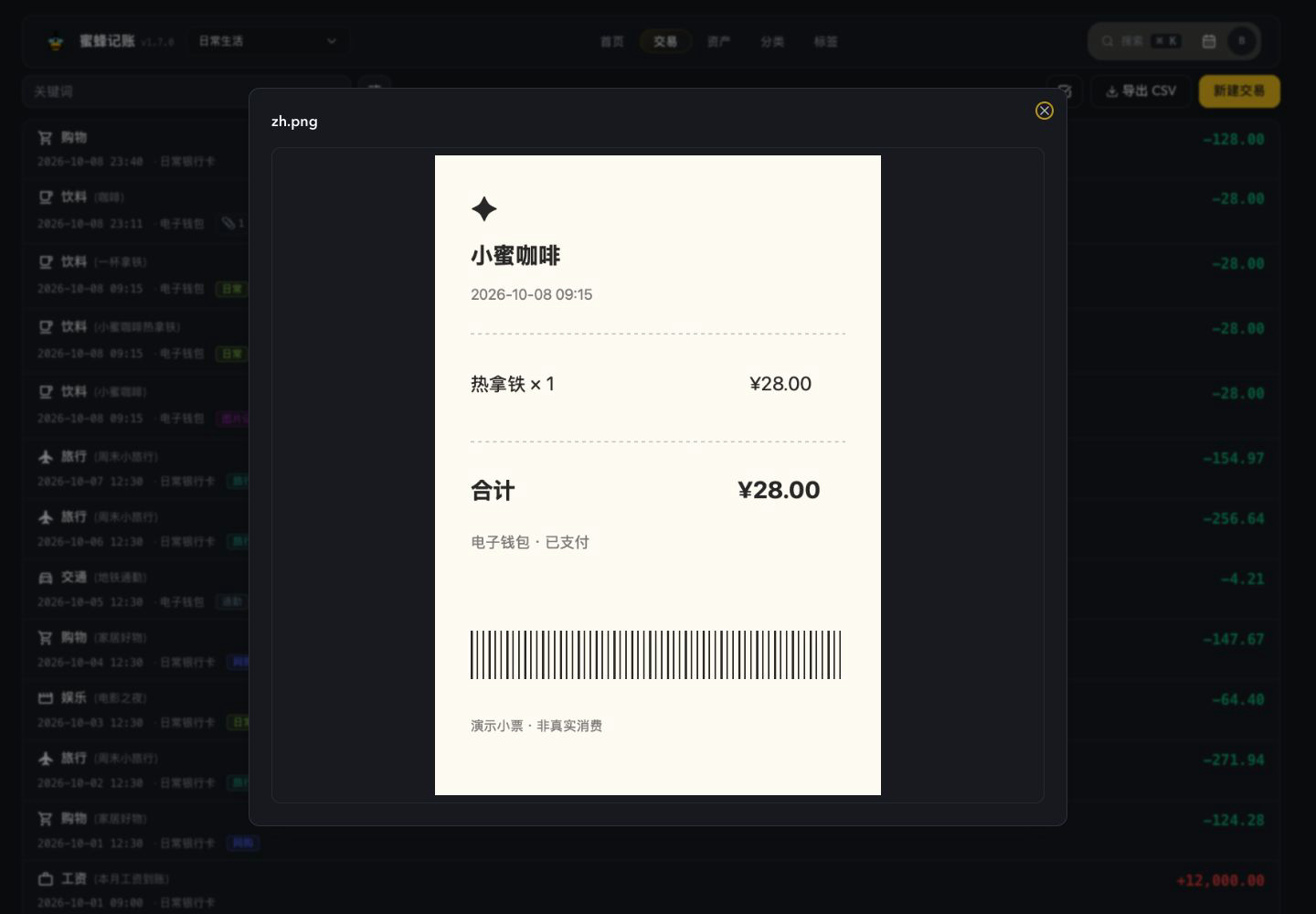The width and height of the screenshot is (1316, 914).
Task: Go to the 首页 tab
Action: pos(612,41)
